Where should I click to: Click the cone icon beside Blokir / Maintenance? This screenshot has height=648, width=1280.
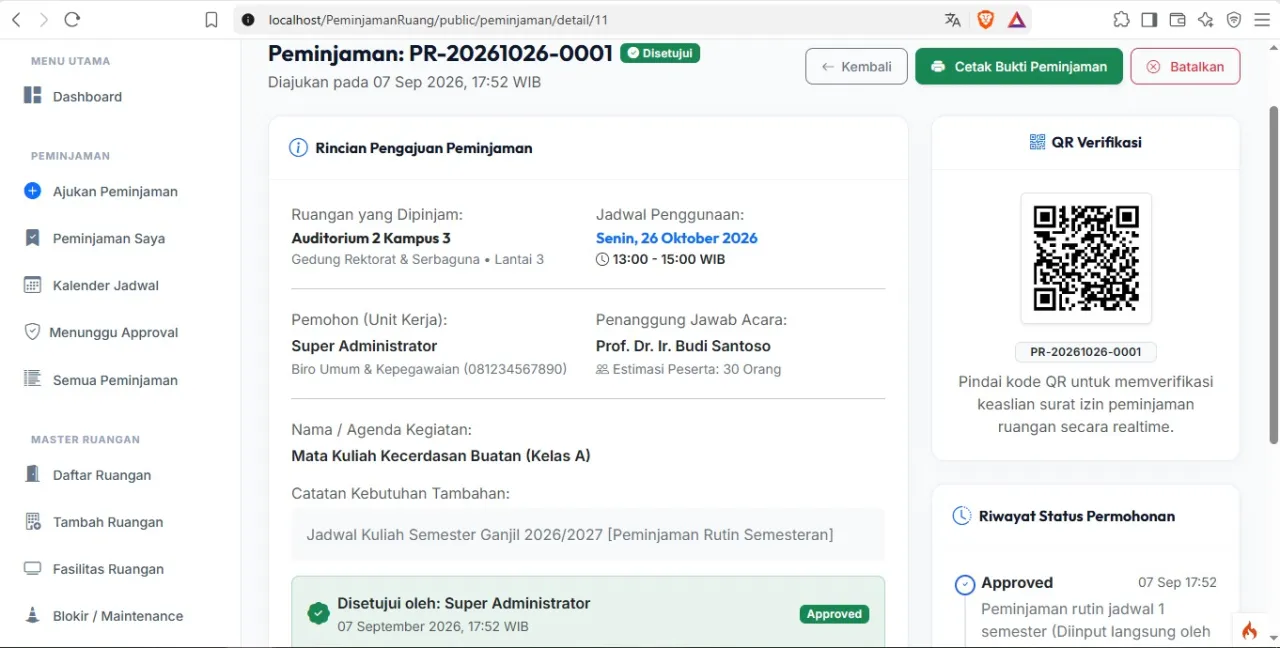coord(32,615)
